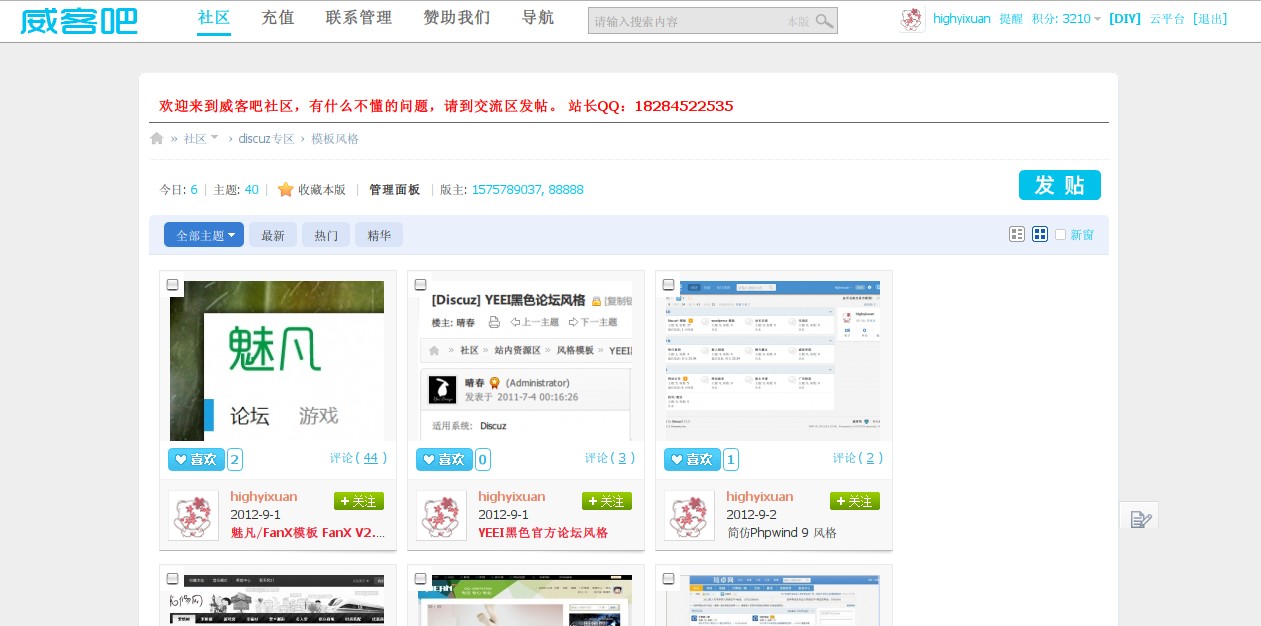Image resolution: width=1261 pixels, height=626 pixels.
Task: Open the Phpwind 9 screenshot thumbnail
Action: [773, 361]
